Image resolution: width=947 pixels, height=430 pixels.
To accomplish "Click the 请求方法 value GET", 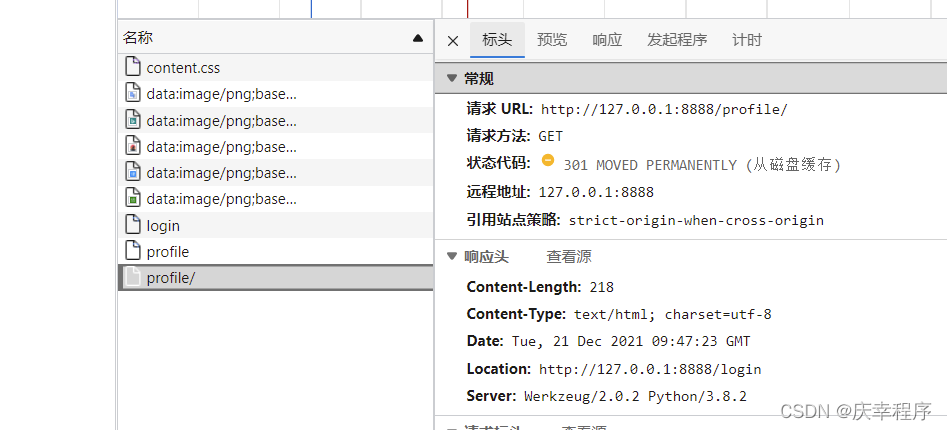I will coord(551,136).
